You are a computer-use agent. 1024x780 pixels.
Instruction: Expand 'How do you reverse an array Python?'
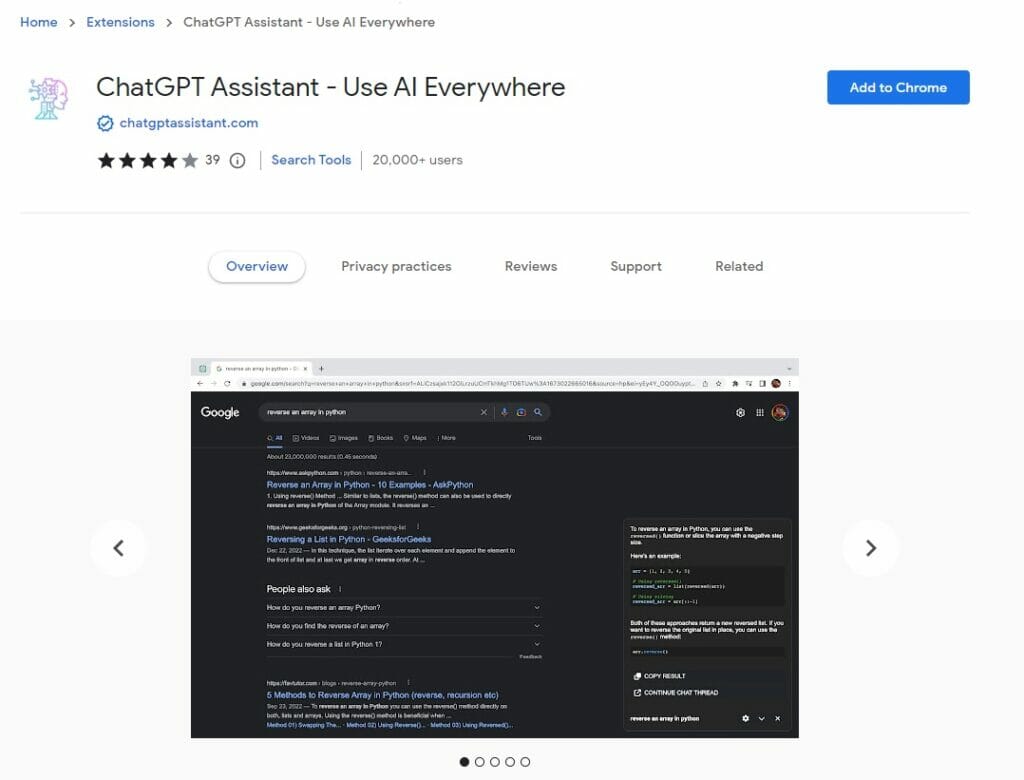[x=404, y=608]
